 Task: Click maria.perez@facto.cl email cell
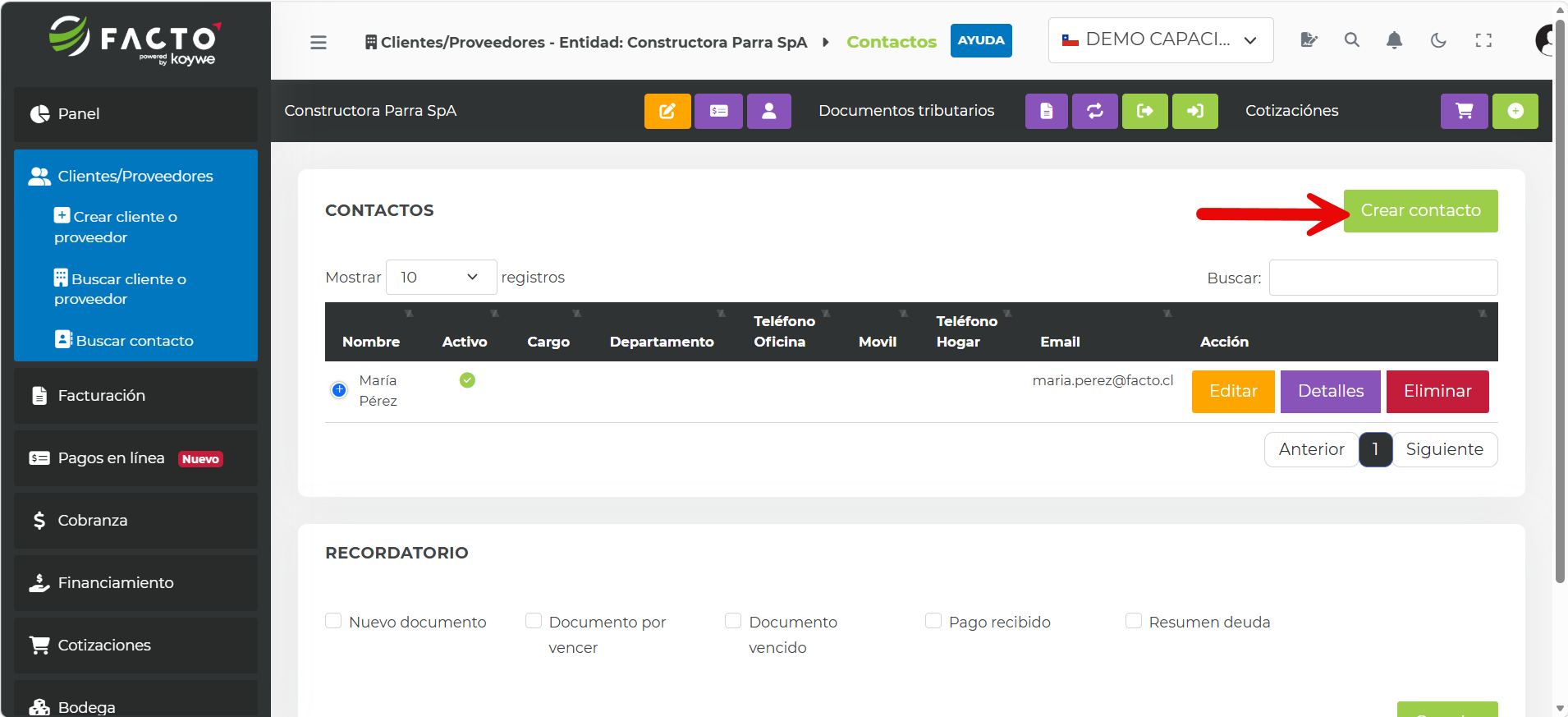click(1103, 380)
